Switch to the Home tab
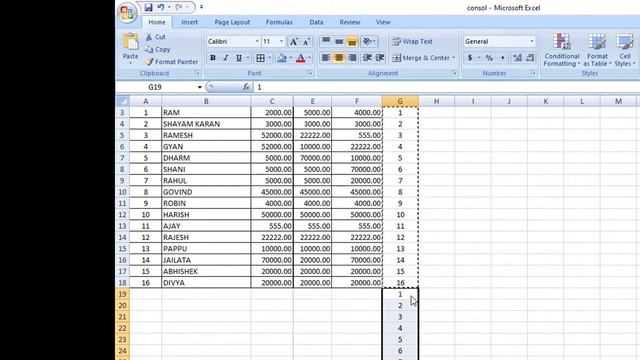Viewport: 640px width, 360px height. [157, 22]
